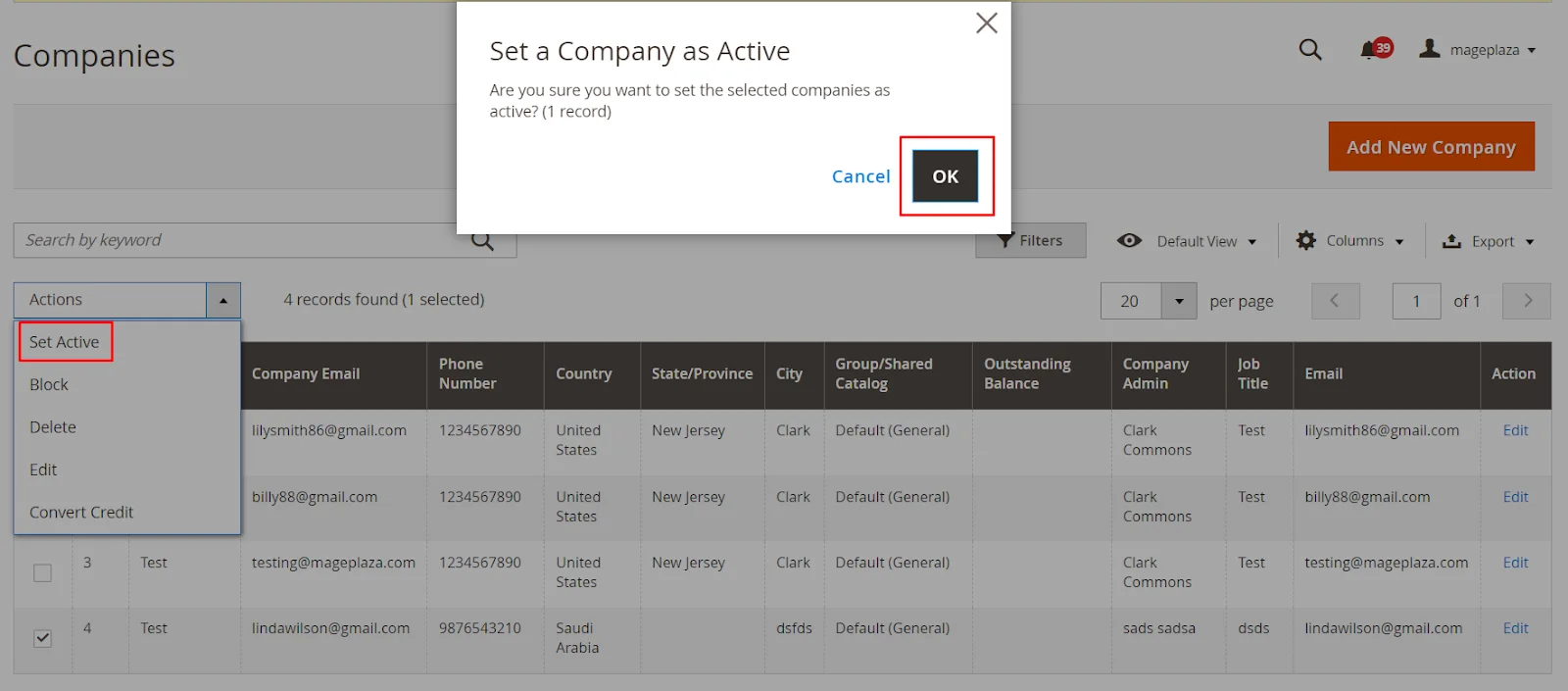Click '4 records found (1 selected)' text
Screen dimensions: 1568x691
[384, 300]
